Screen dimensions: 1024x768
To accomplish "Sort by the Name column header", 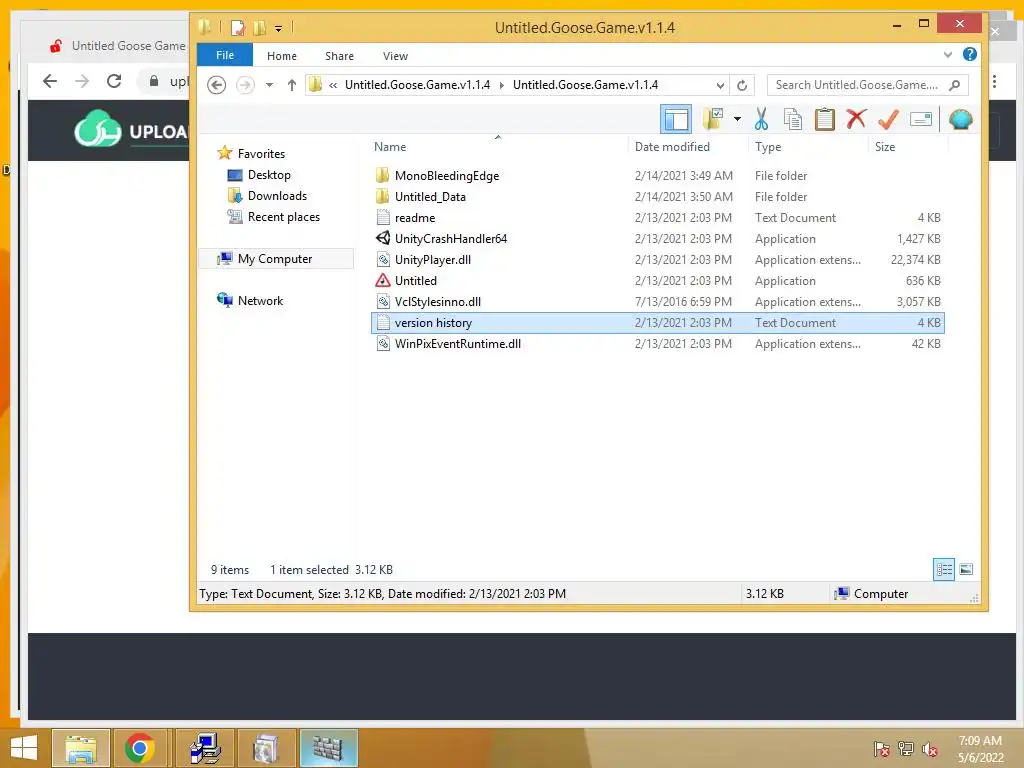I will click(x=390, y=147).
